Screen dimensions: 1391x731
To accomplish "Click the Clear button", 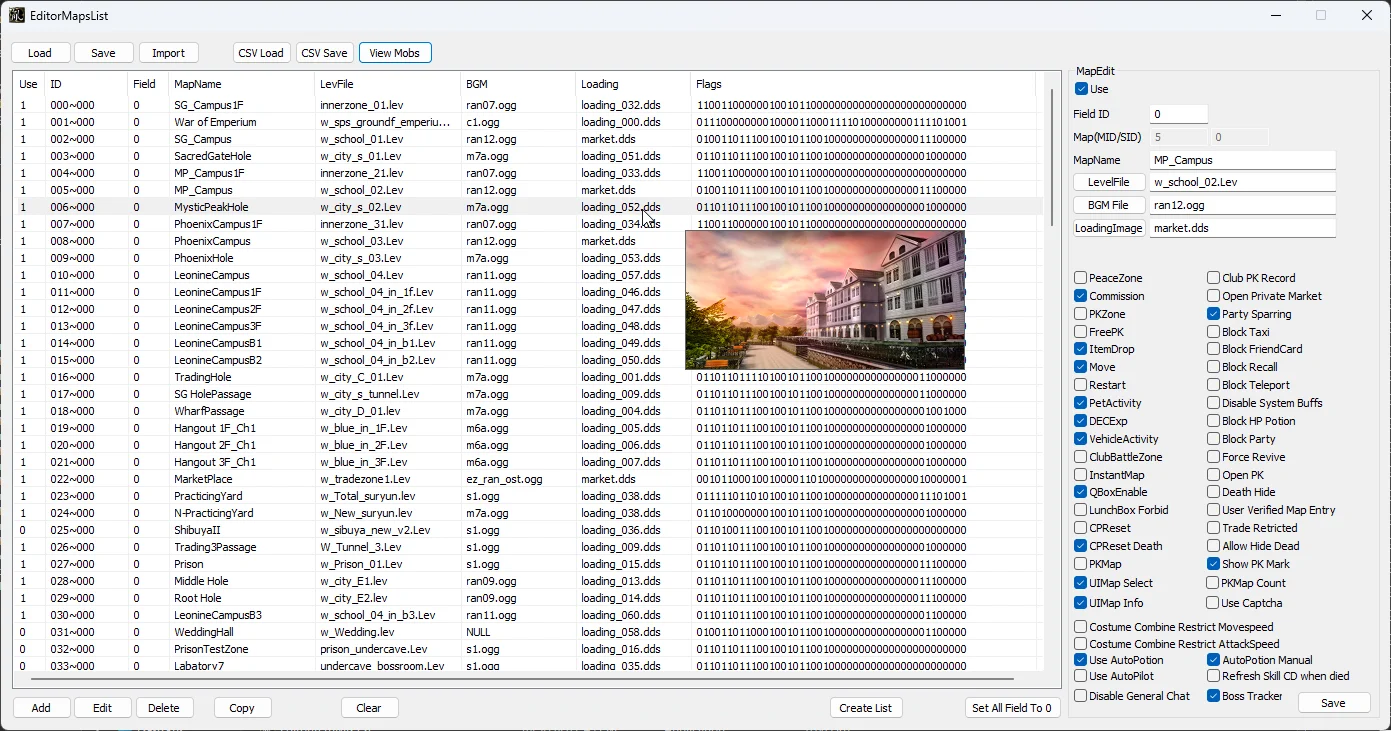I will pos(369,708).
